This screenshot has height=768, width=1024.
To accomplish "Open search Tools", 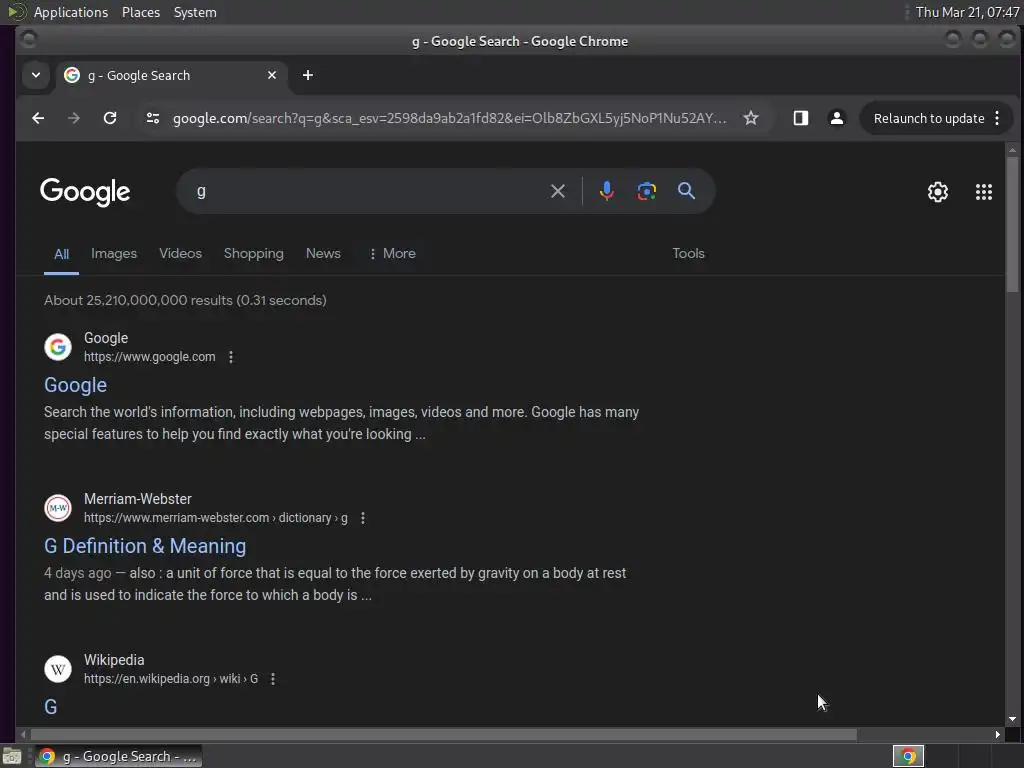I will click(688, 253).
